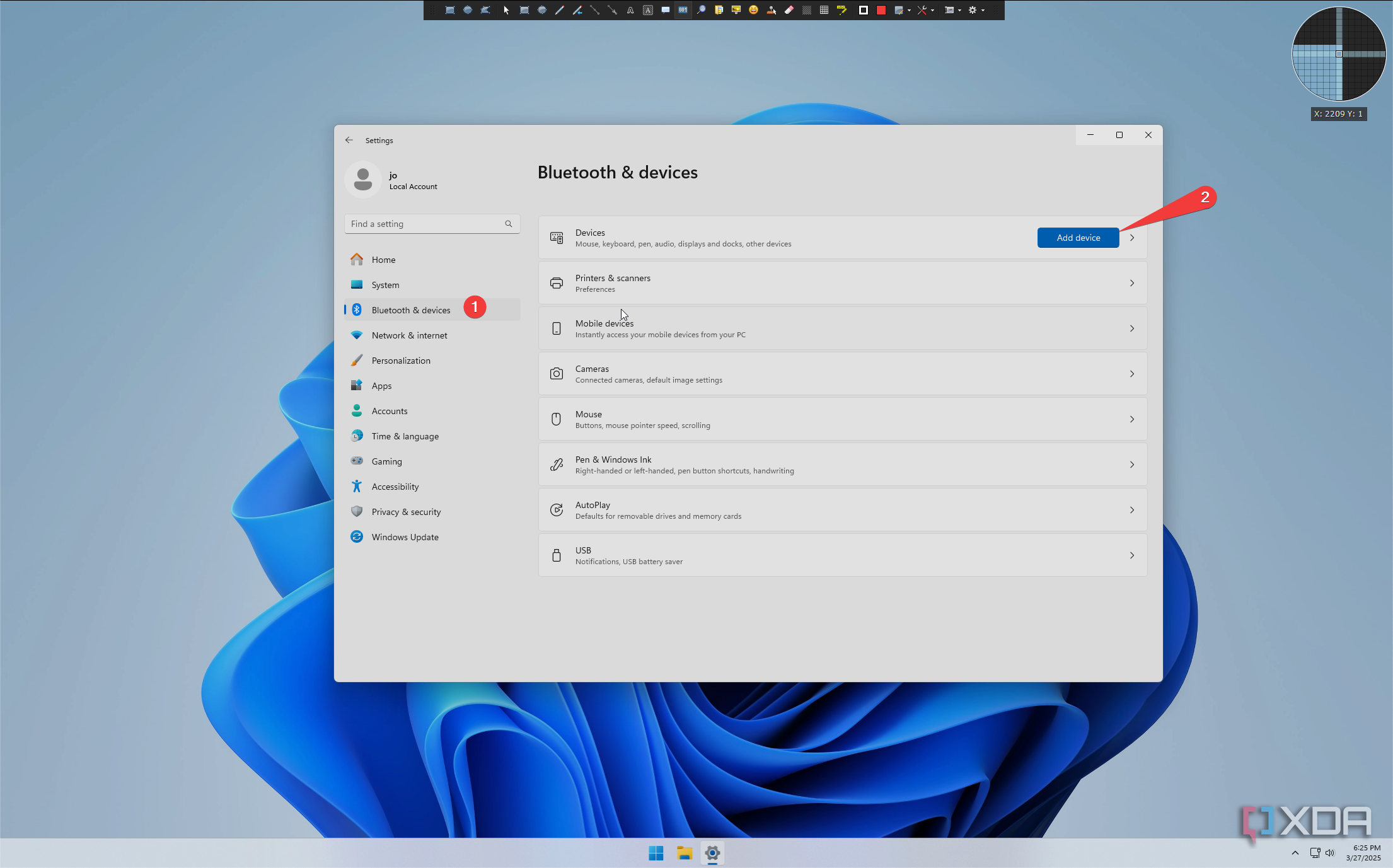Select the eraser tool
Viewport: 1393px width, 868px height.
[x=789, y=10]
